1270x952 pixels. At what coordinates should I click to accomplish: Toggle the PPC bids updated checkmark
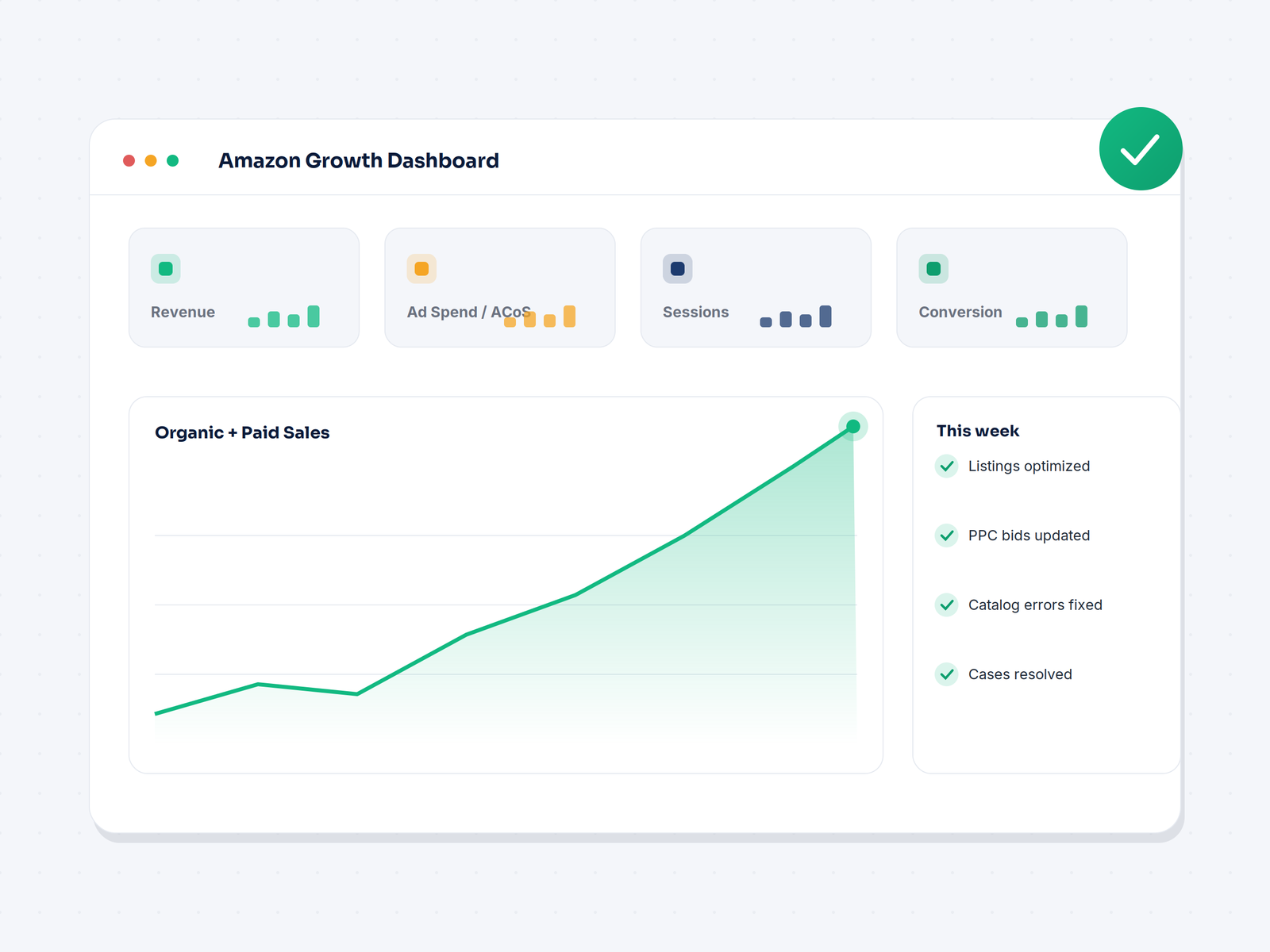(x=946, y=535)
